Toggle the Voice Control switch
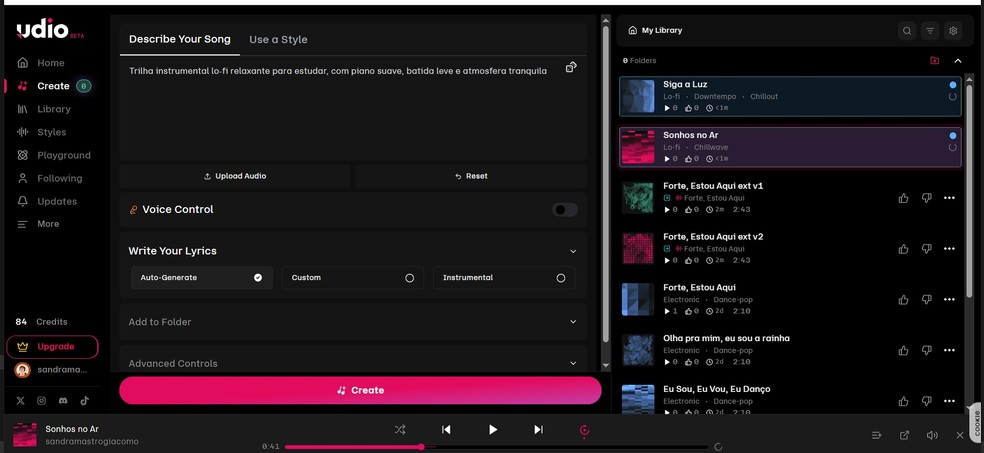The image size is (984, 453). point(565,210)
